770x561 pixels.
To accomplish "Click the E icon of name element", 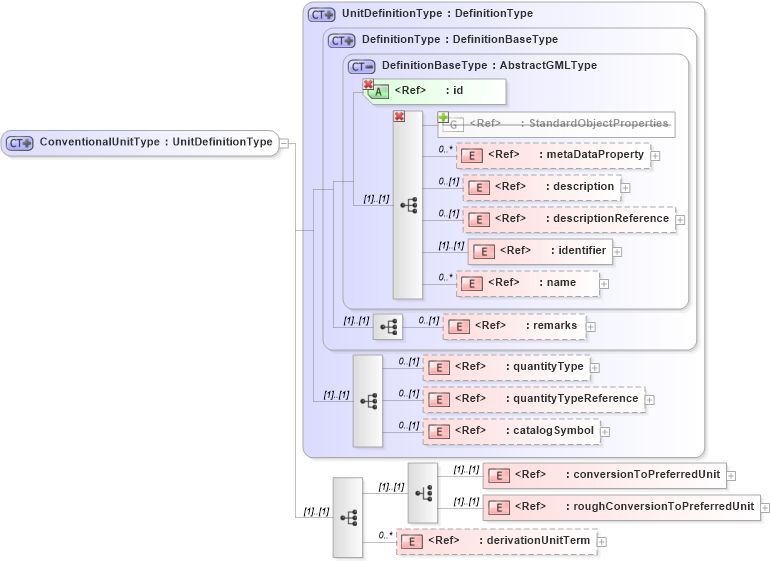I will tap(472, 283).
